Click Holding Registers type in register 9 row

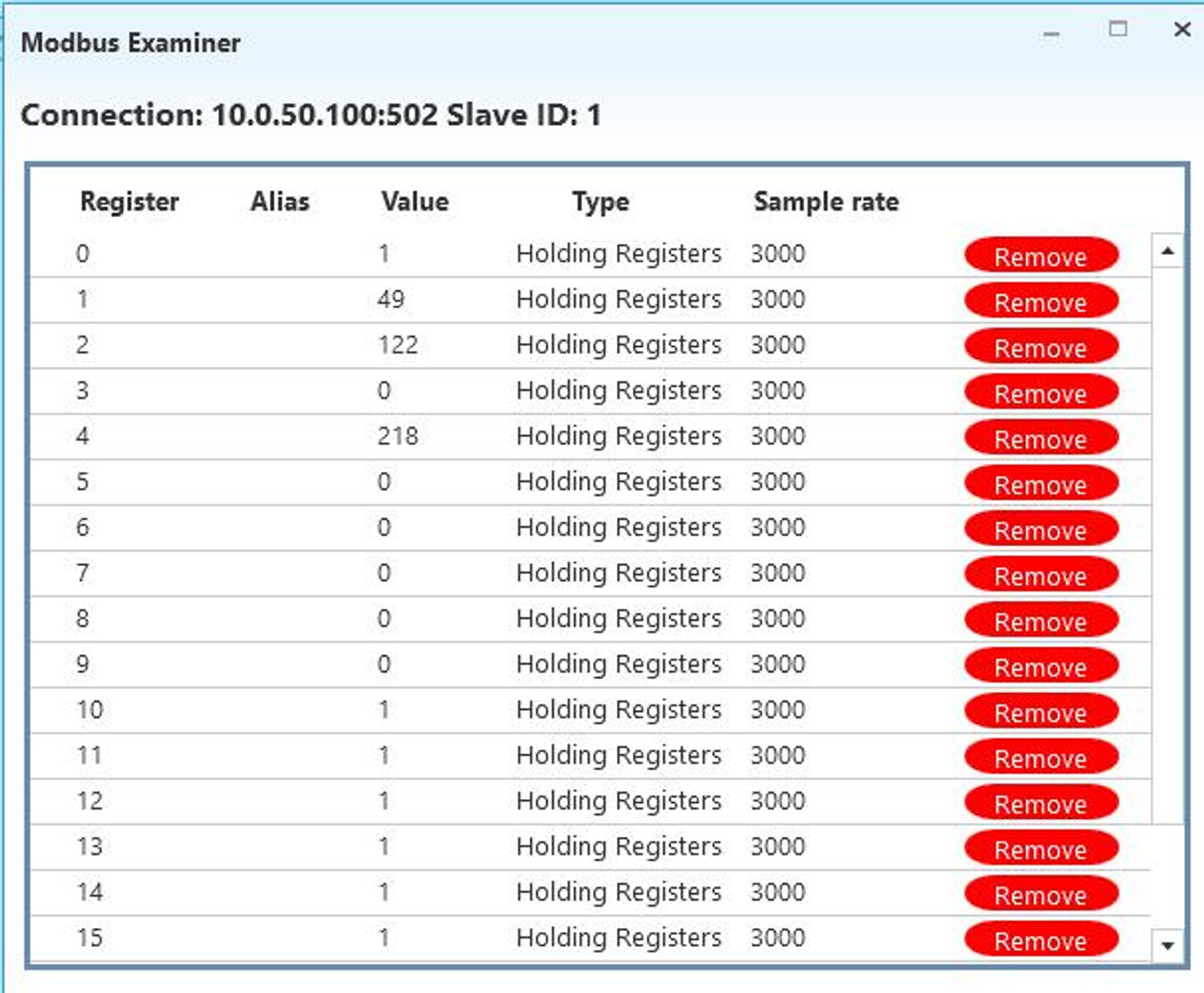[618, 665]
